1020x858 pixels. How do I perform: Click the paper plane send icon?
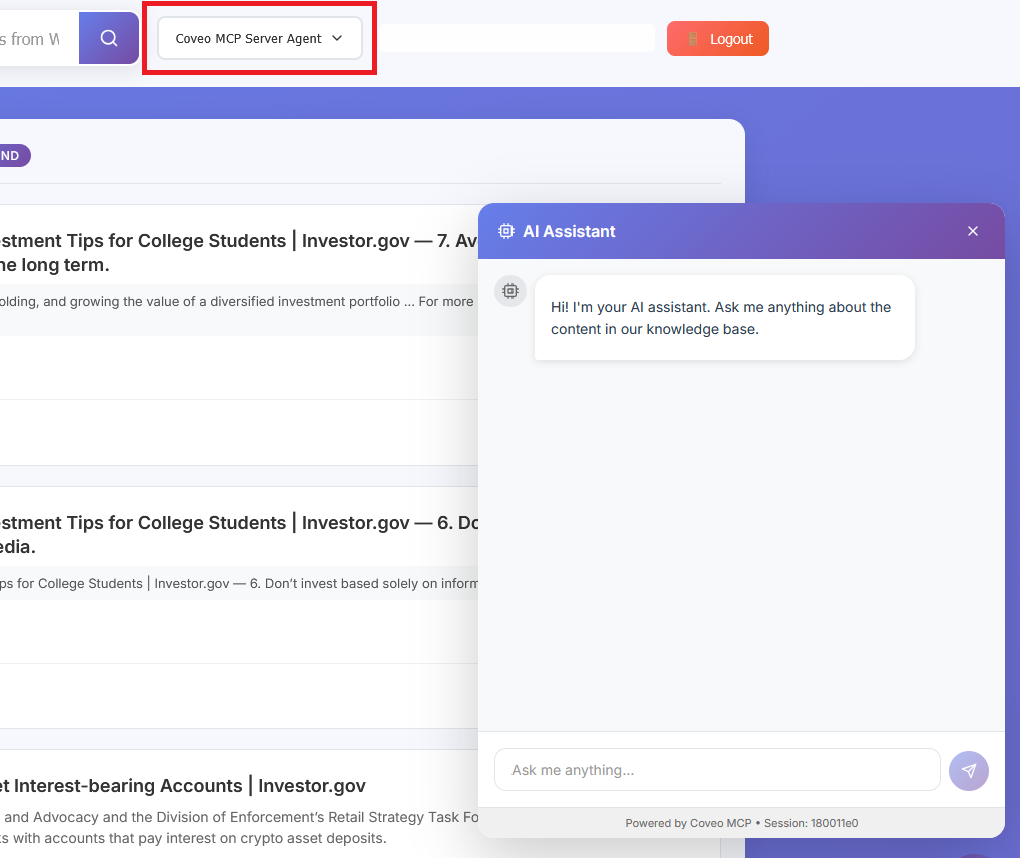click(x=968, y=770)
